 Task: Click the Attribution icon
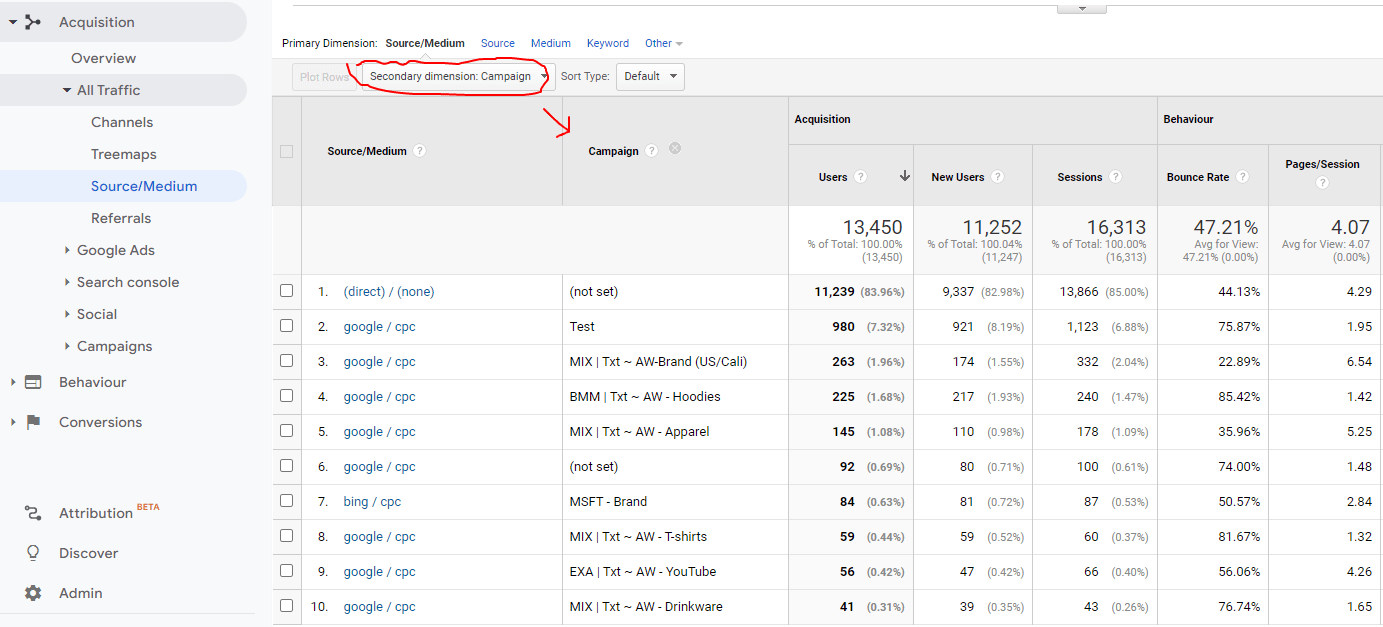coord(33,513)
